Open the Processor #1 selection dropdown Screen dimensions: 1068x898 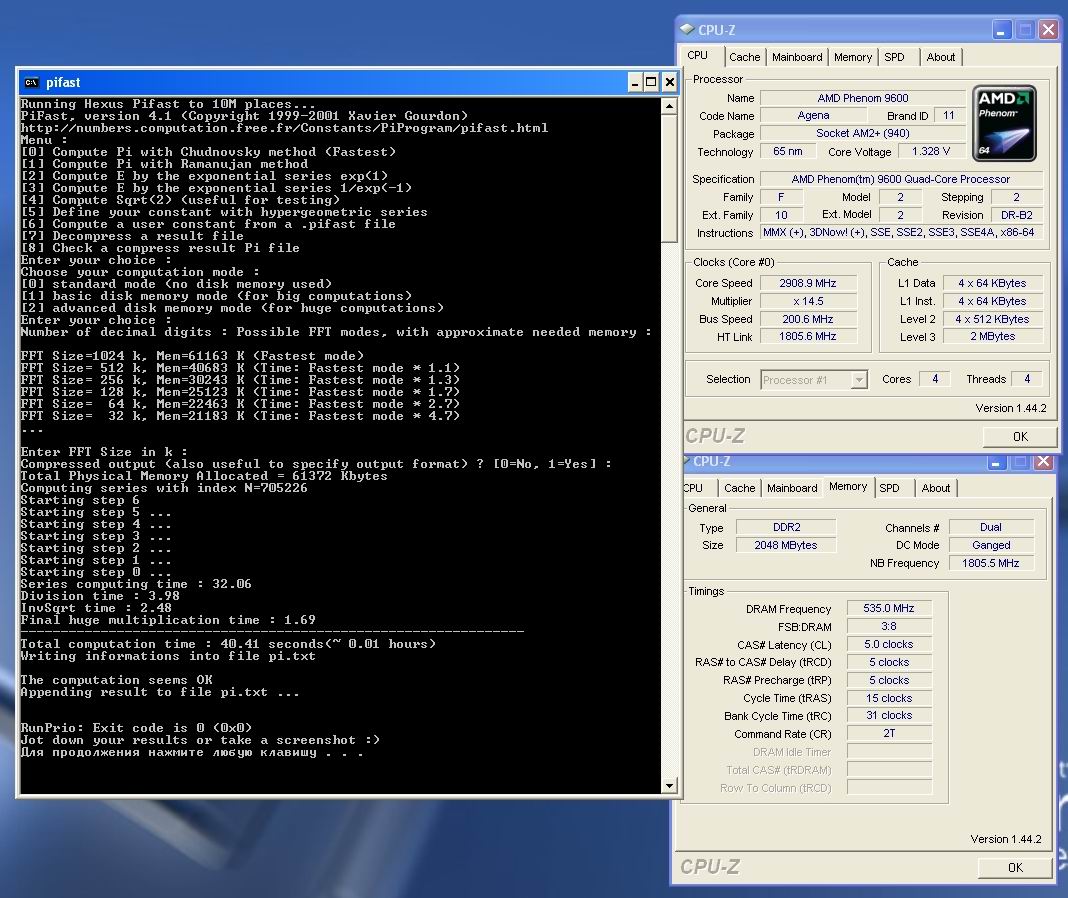coord(814,380)
